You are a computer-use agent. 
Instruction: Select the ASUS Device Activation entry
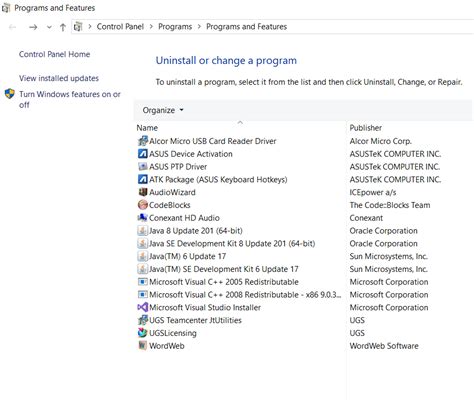click(x=191, y=154)
